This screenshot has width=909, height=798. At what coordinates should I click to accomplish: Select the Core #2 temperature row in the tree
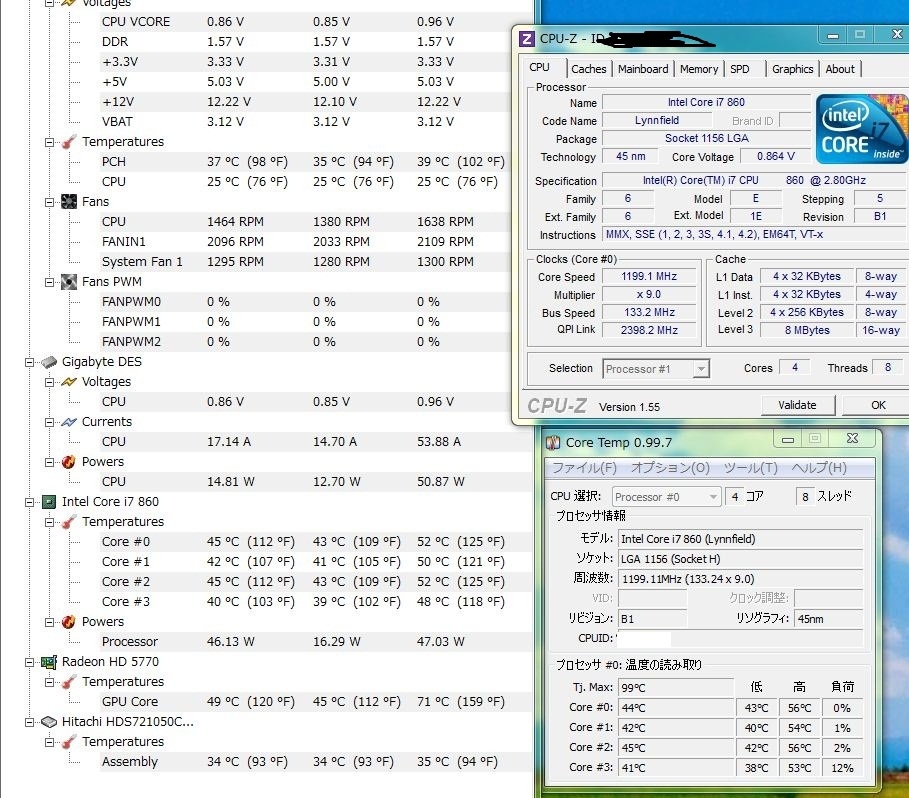pyautogui.click(x=315, y=582)
